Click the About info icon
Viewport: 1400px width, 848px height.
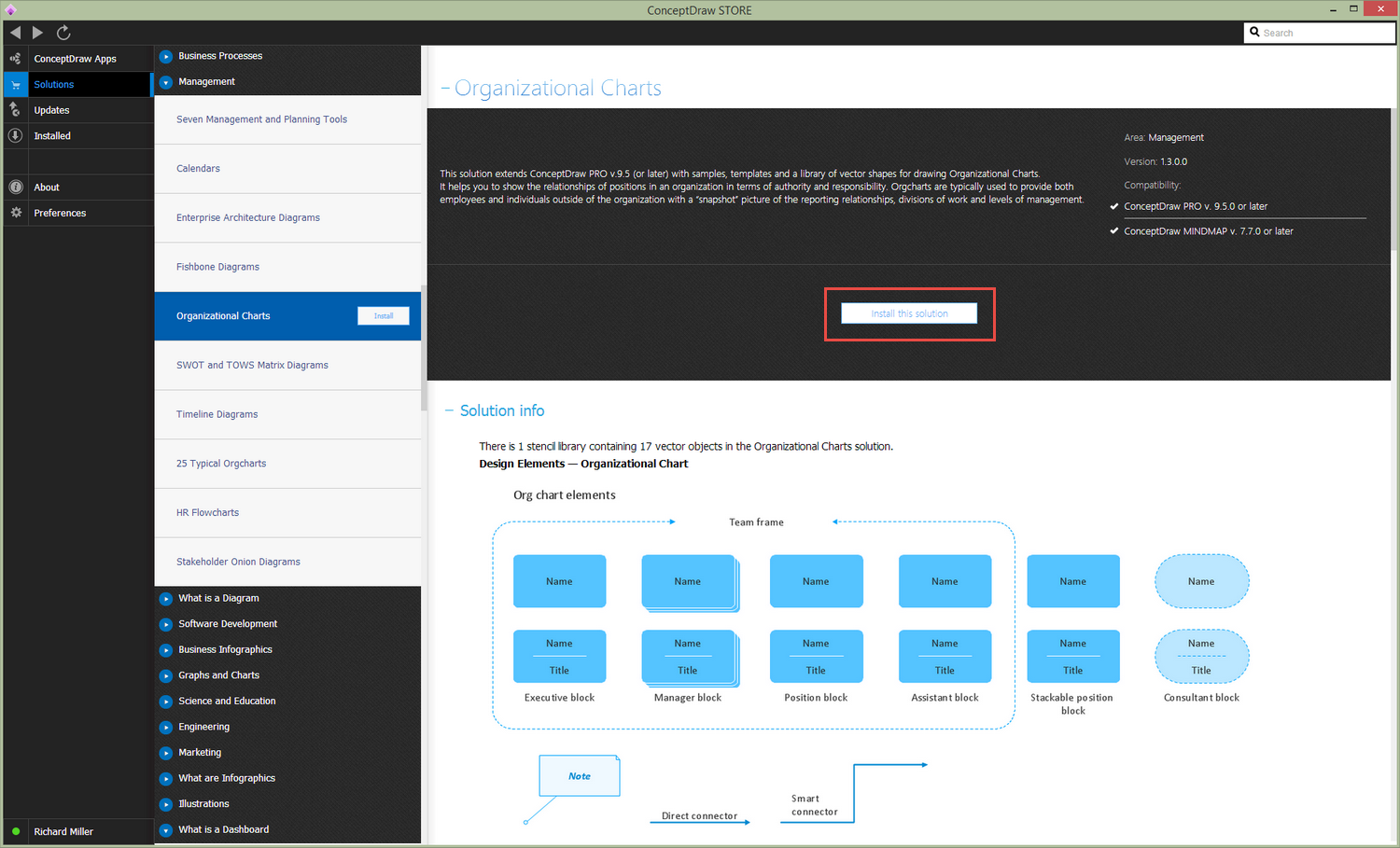pyautogui.click(x=15, y=188)
